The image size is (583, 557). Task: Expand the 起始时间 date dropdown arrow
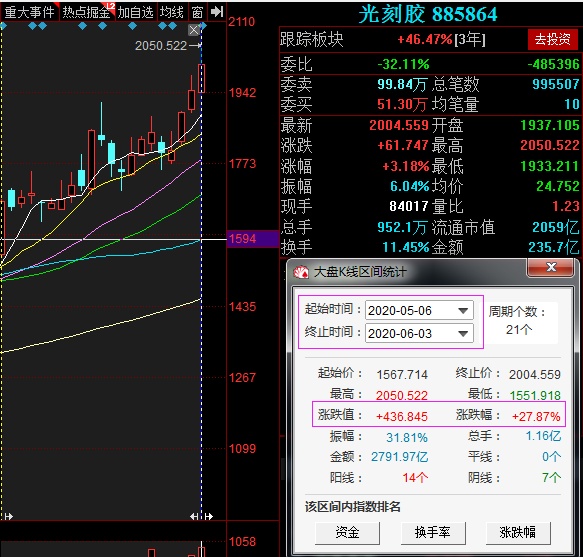463,310
